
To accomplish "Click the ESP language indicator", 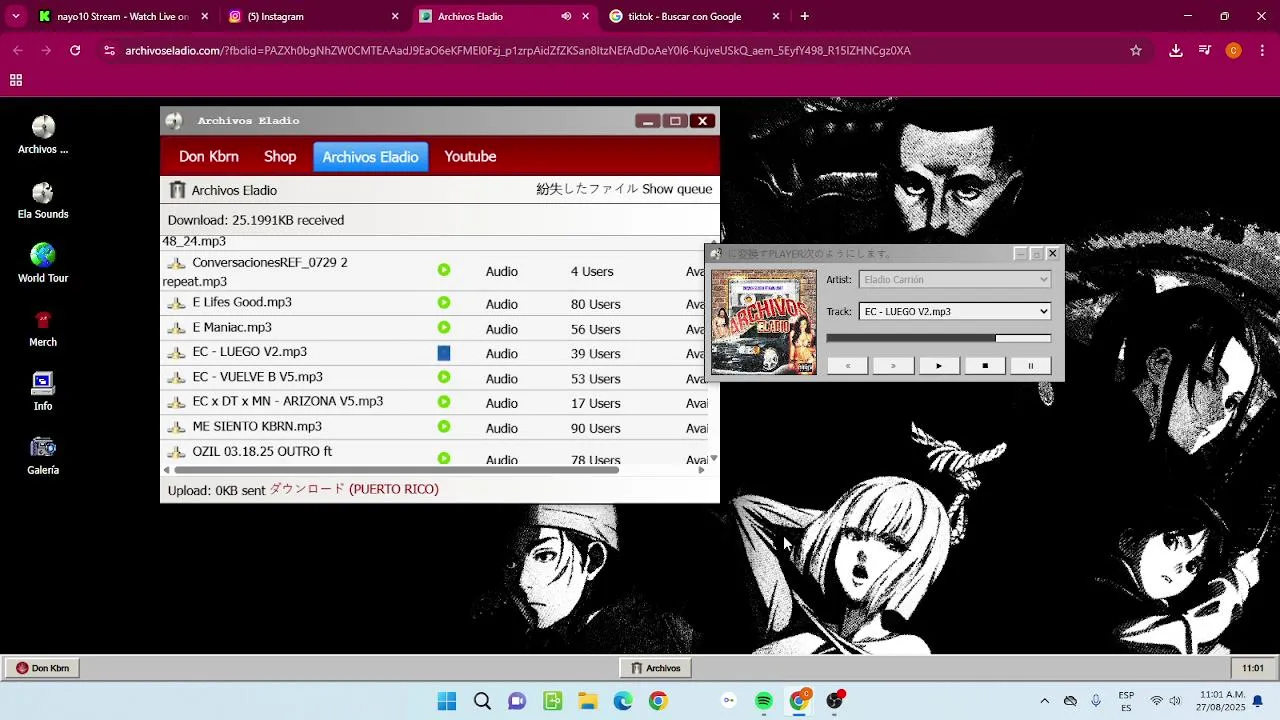I will pos(1126,701).
